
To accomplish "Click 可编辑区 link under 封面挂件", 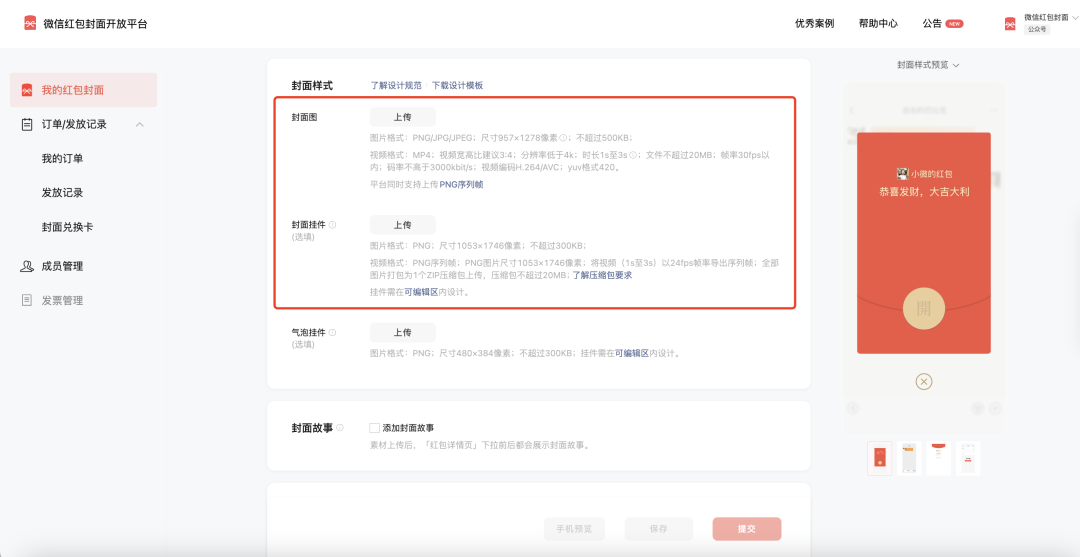I will click(422, 292).
